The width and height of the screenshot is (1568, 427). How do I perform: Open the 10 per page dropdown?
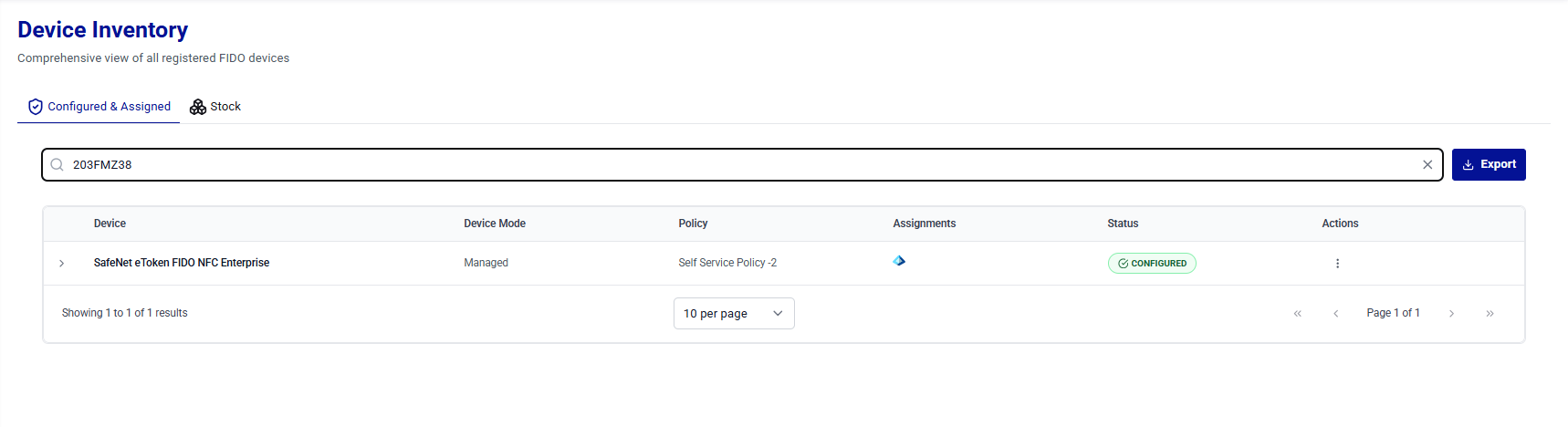pyautogui.click(x=734, y=313)
